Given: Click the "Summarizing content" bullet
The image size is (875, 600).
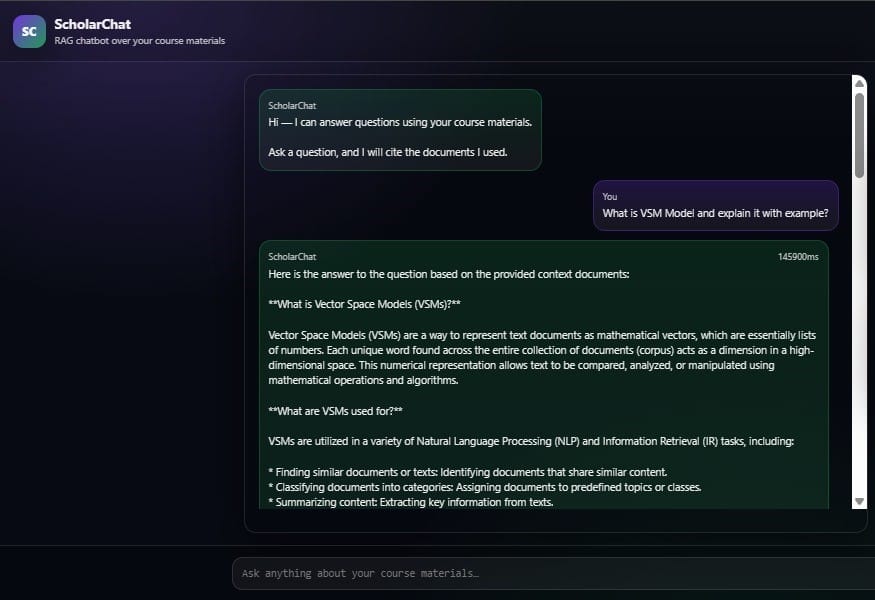Looking at the screenshot, I should [411, 502].
